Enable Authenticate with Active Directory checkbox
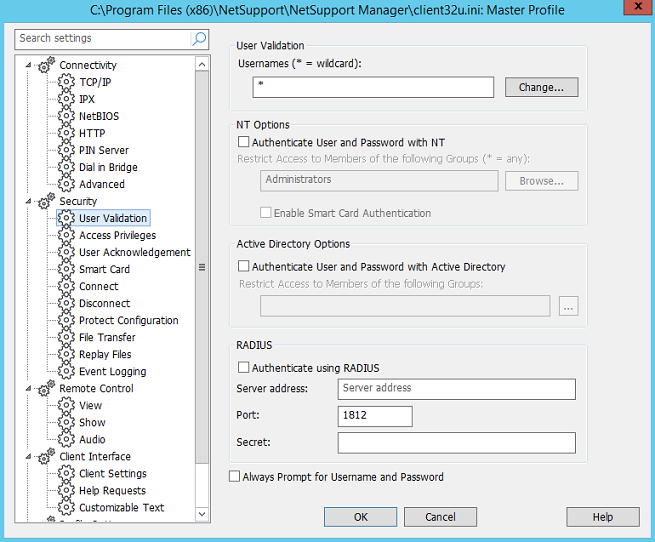Screen dimensions: 655x542 [244, 266]
